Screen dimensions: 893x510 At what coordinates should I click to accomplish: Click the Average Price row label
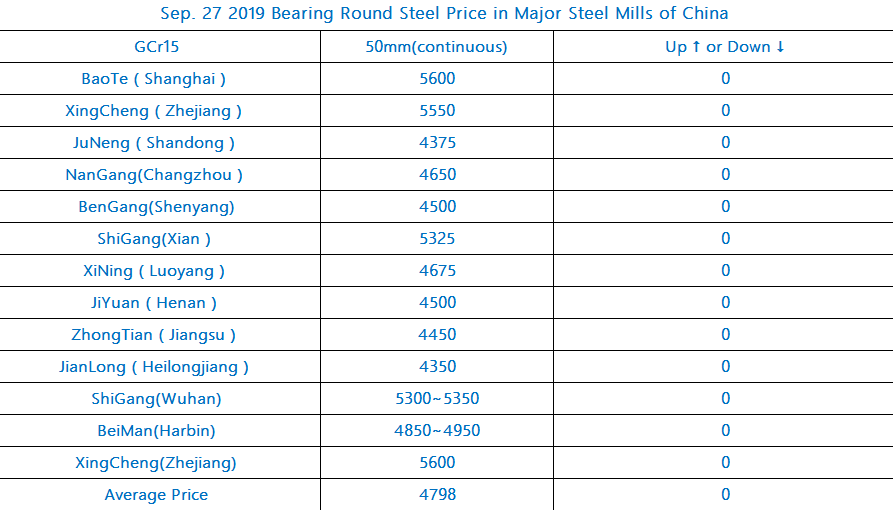click(x=156, y=495)
